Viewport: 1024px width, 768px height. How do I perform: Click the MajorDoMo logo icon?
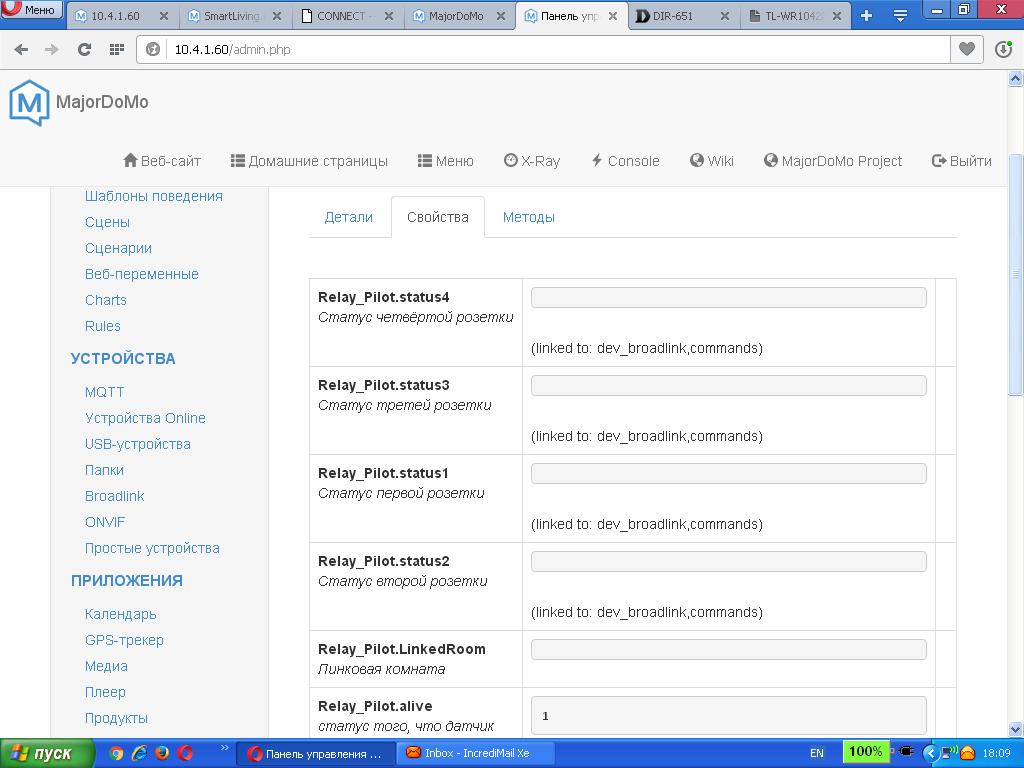point(29,102)
